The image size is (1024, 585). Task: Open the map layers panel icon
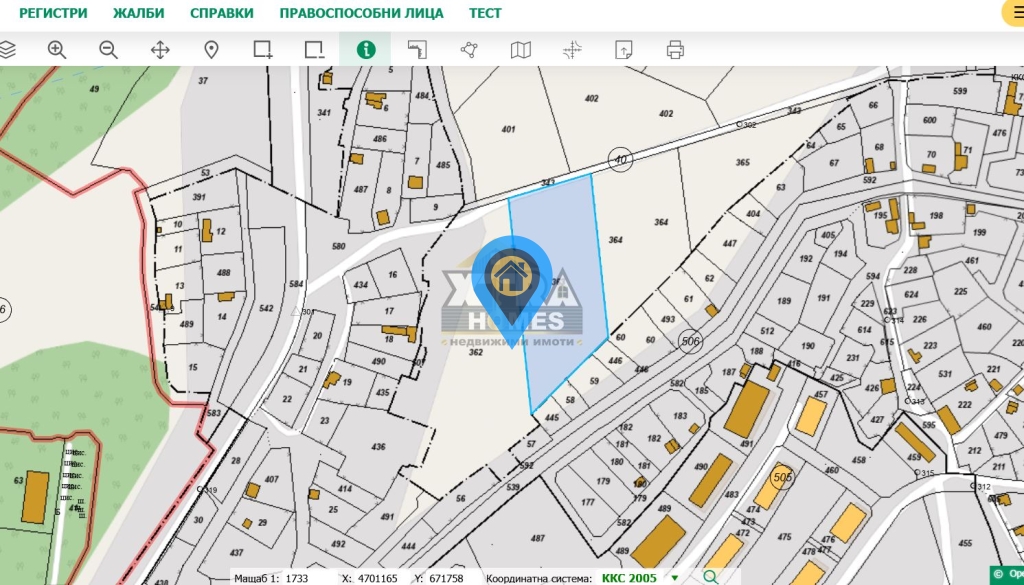(x=7, y=50)
